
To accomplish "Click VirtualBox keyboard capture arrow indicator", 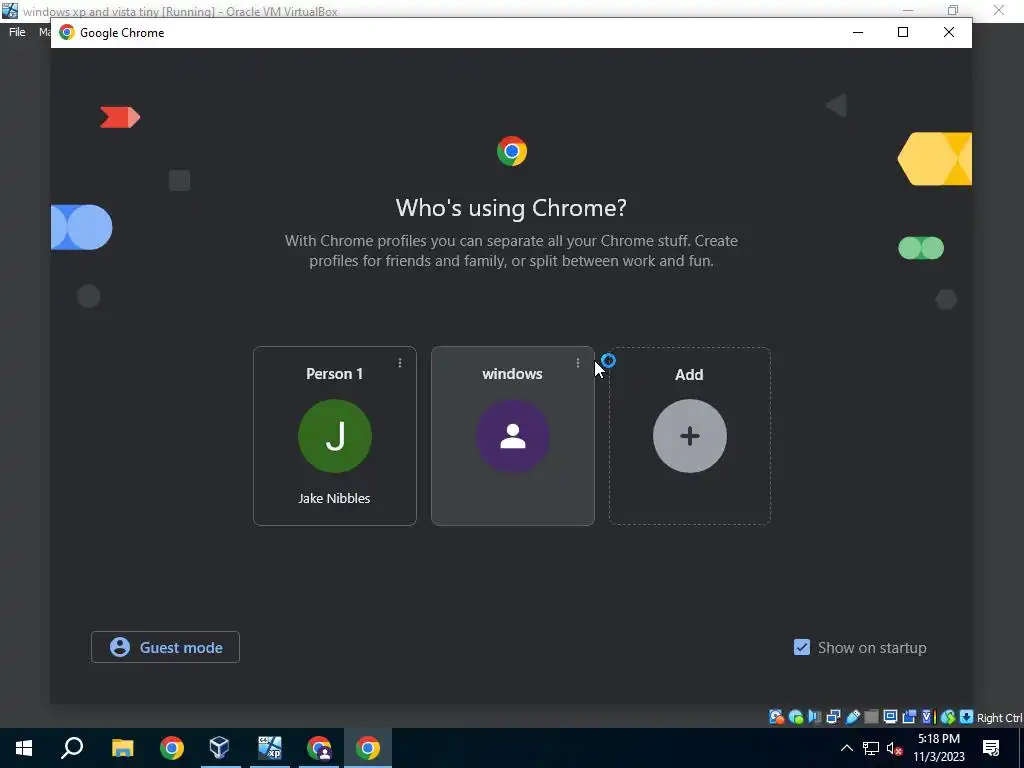I will 967,717.
